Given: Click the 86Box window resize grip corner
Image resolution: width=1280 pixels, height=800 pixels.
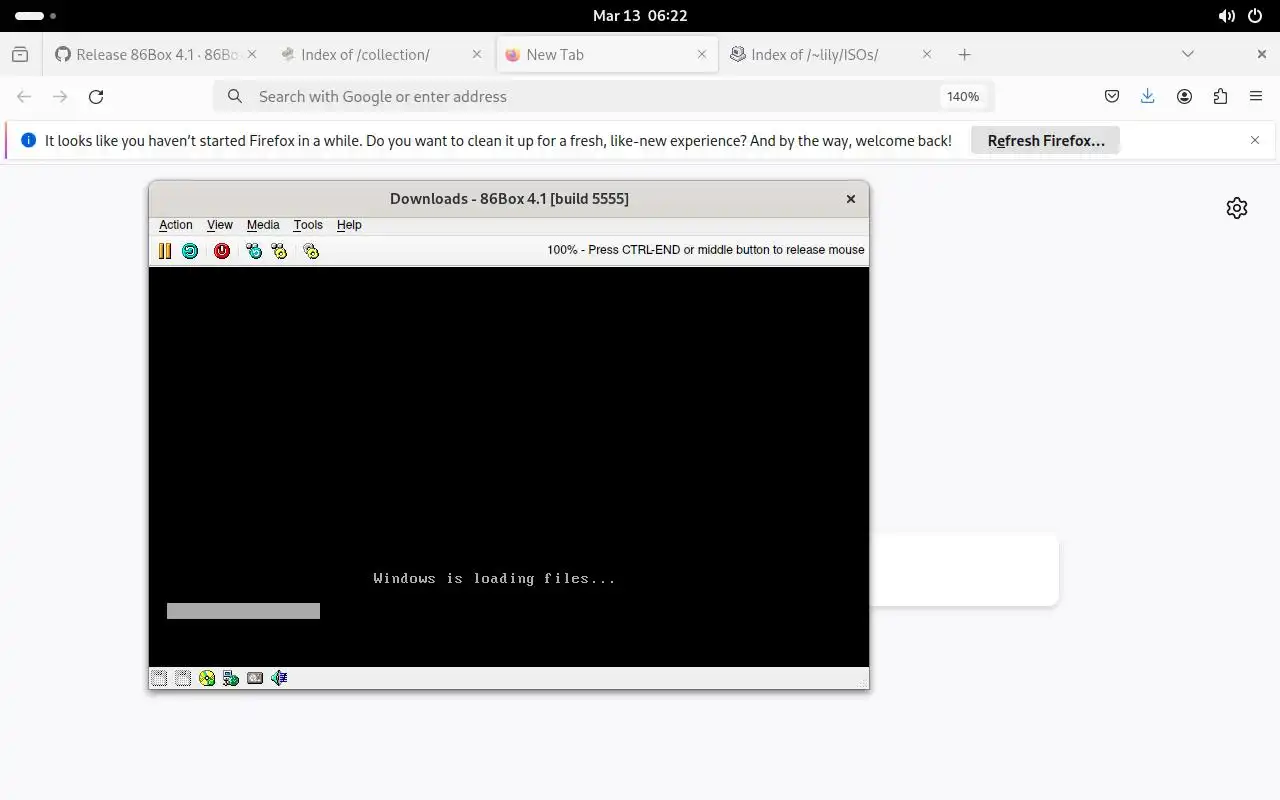Looking at the screenshot, I should (862, 682).
